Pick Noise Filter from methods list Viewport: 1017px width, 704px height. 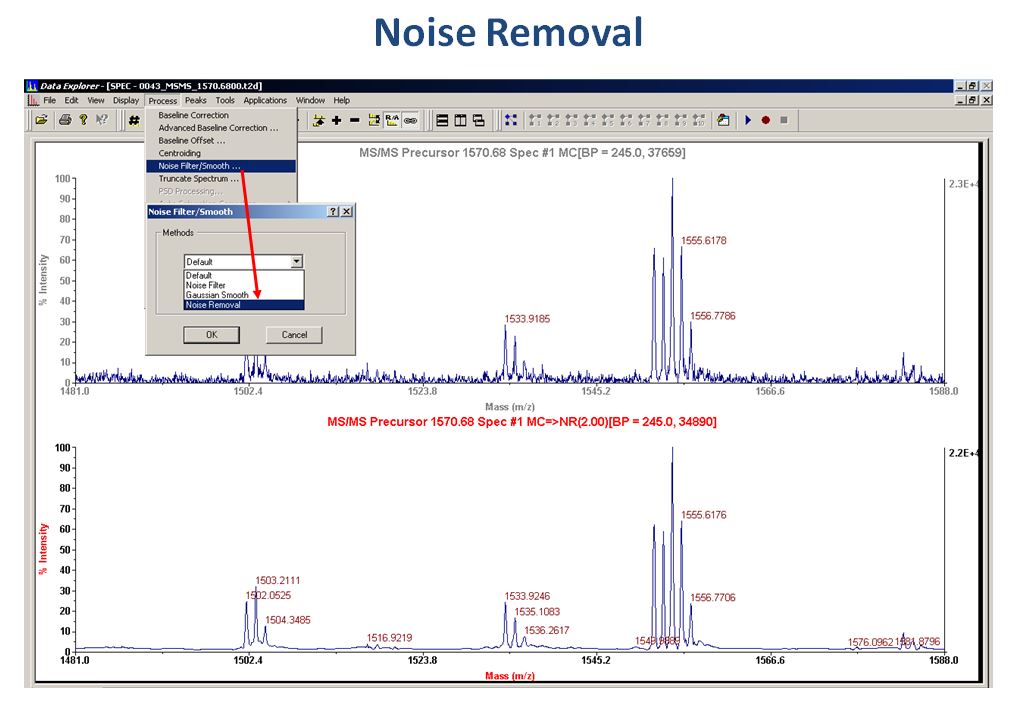click(x=206, y=285)
